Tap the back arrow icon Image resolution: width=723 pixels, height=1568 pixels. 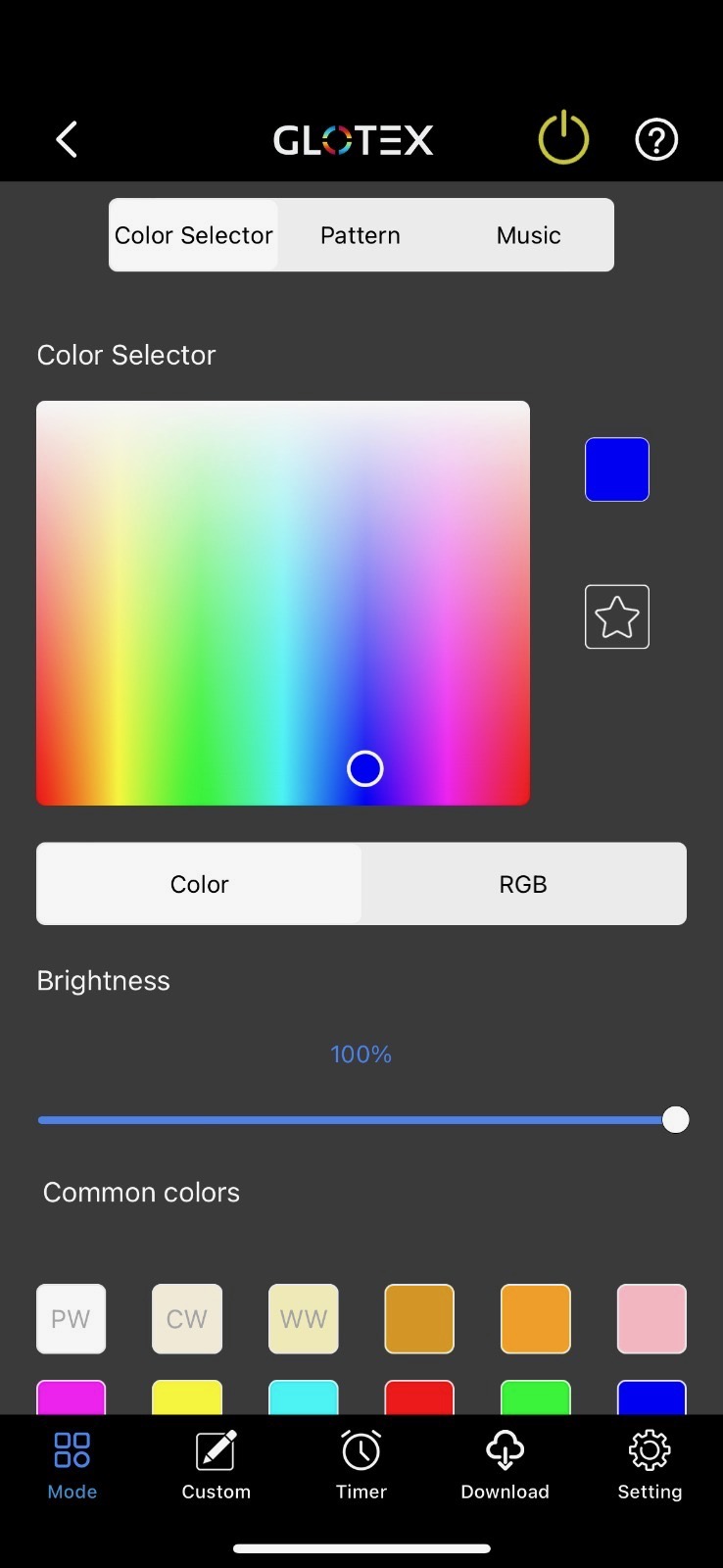(x=67, y=140)
